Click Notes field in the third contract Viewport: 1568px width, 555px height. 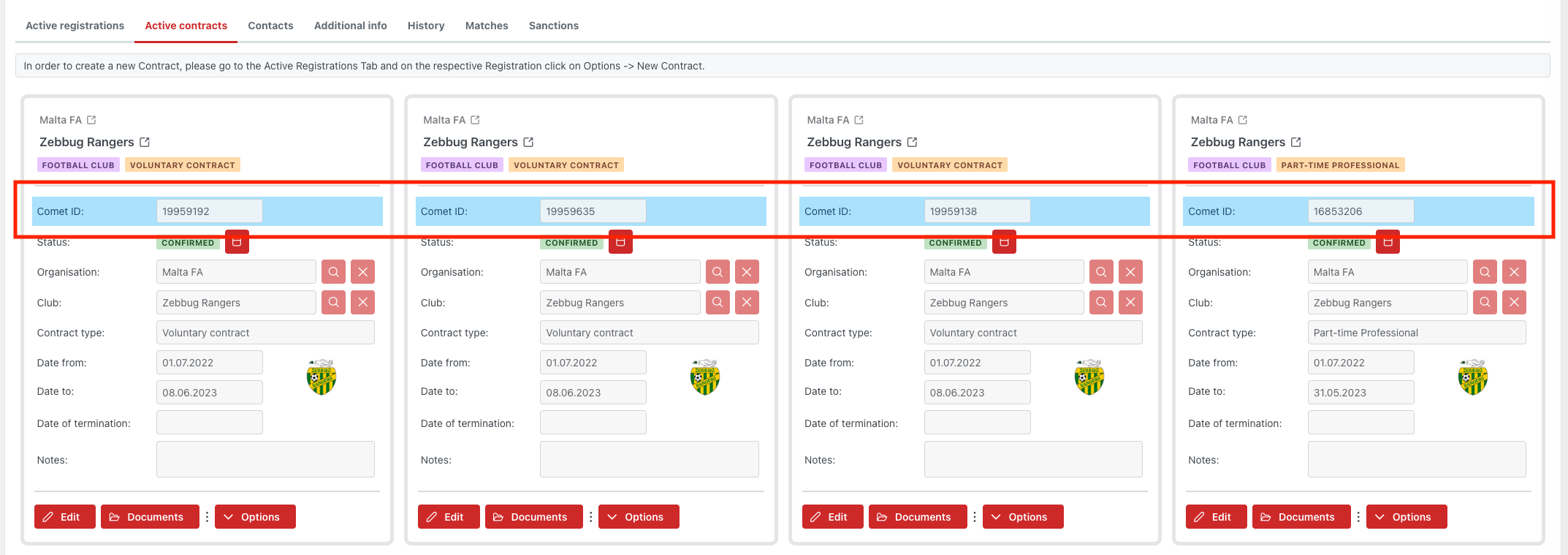pyautogui.click(x=1032, y=459)
